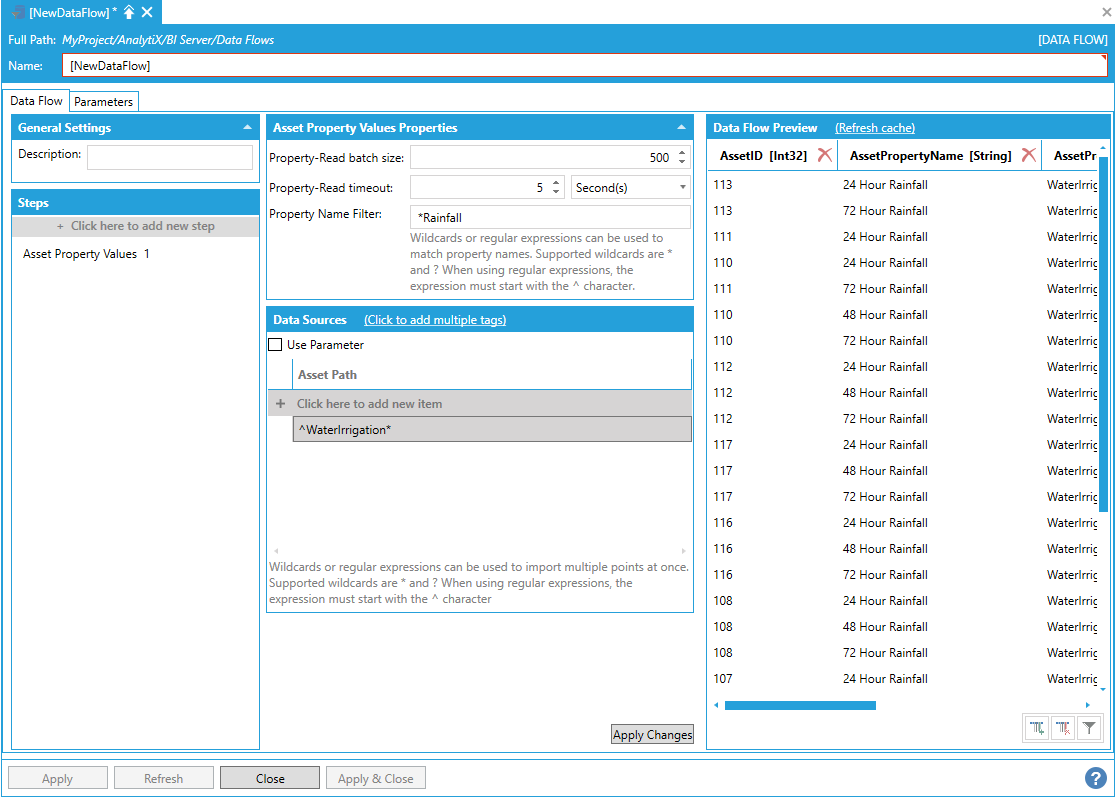Switch to the Parameters tab
The width and height of the screenshot is (1116, 798).
(x=103, y=102)
